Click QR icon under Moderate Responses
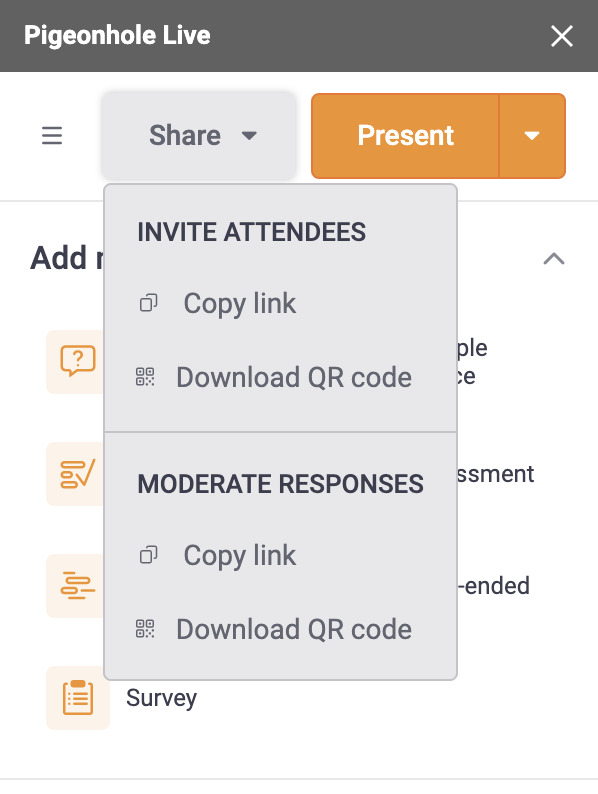The image size is (598, 794). tap(145, 629)
